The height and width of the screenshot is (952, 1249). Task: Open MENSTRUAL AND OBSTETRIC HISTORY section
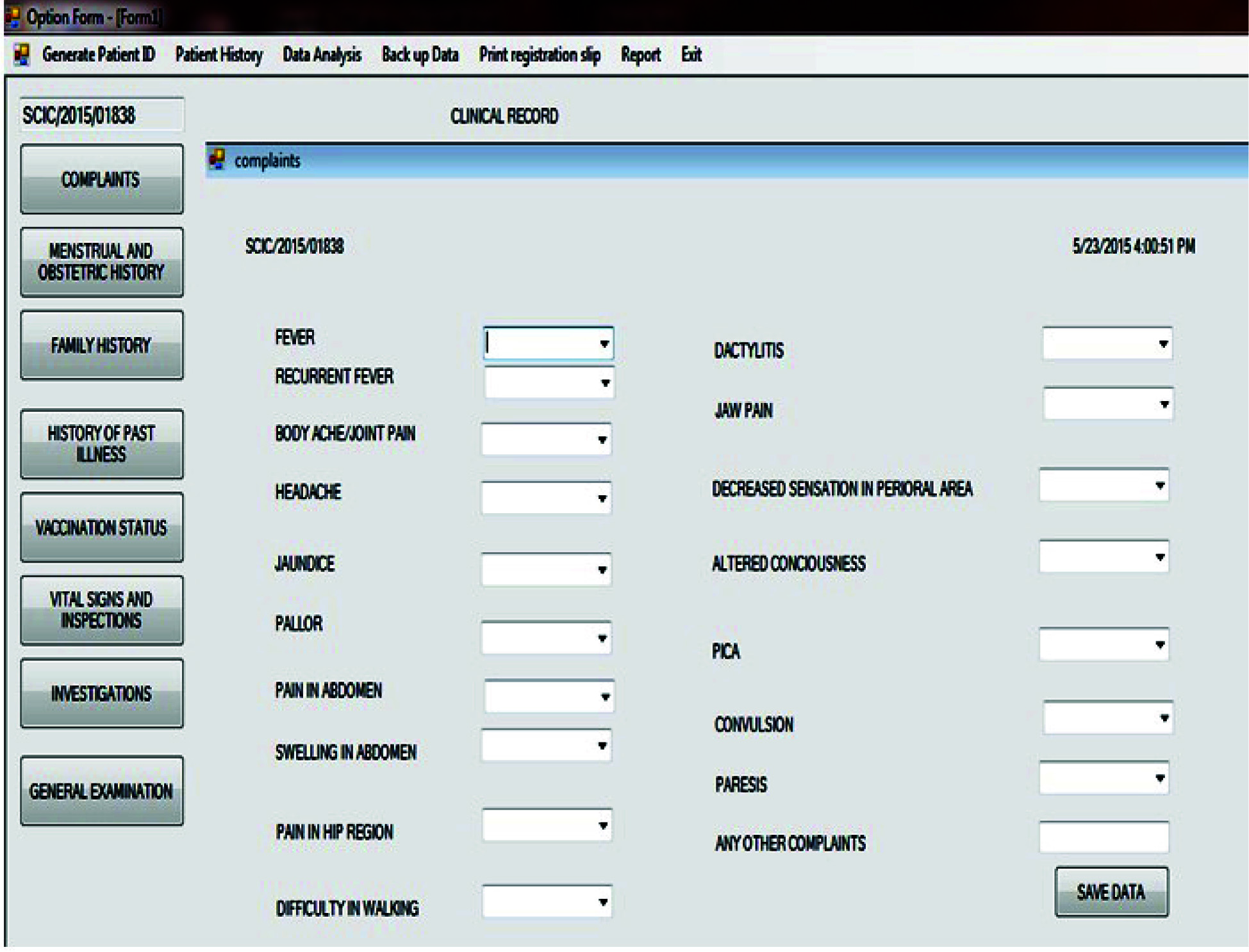[x=101, y=262]
